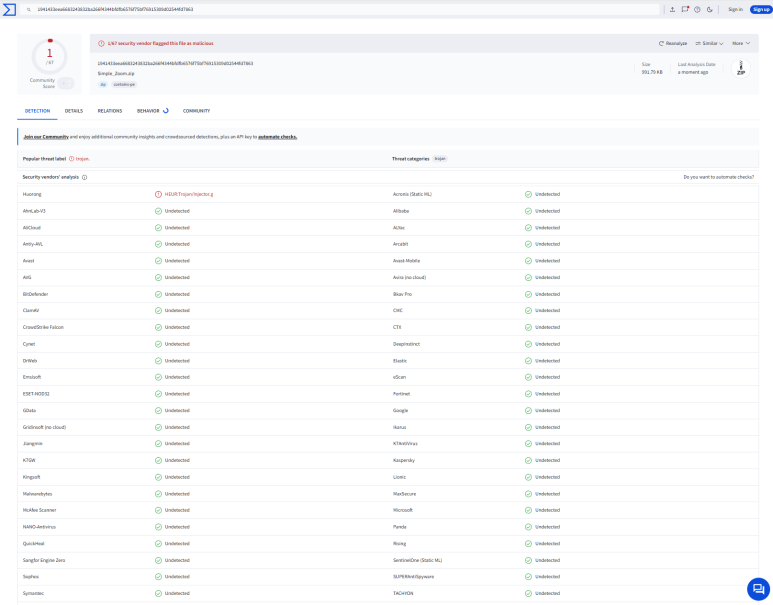
Task: Click the Gridinsoft (no cloud) vendor name
Action: [44, 427]
